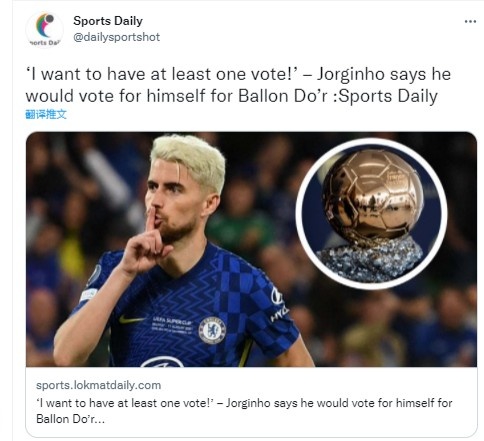Open the Sports Daily profile avatar
Viewport: 484px width, 441px height.
[x=44, y=29]
